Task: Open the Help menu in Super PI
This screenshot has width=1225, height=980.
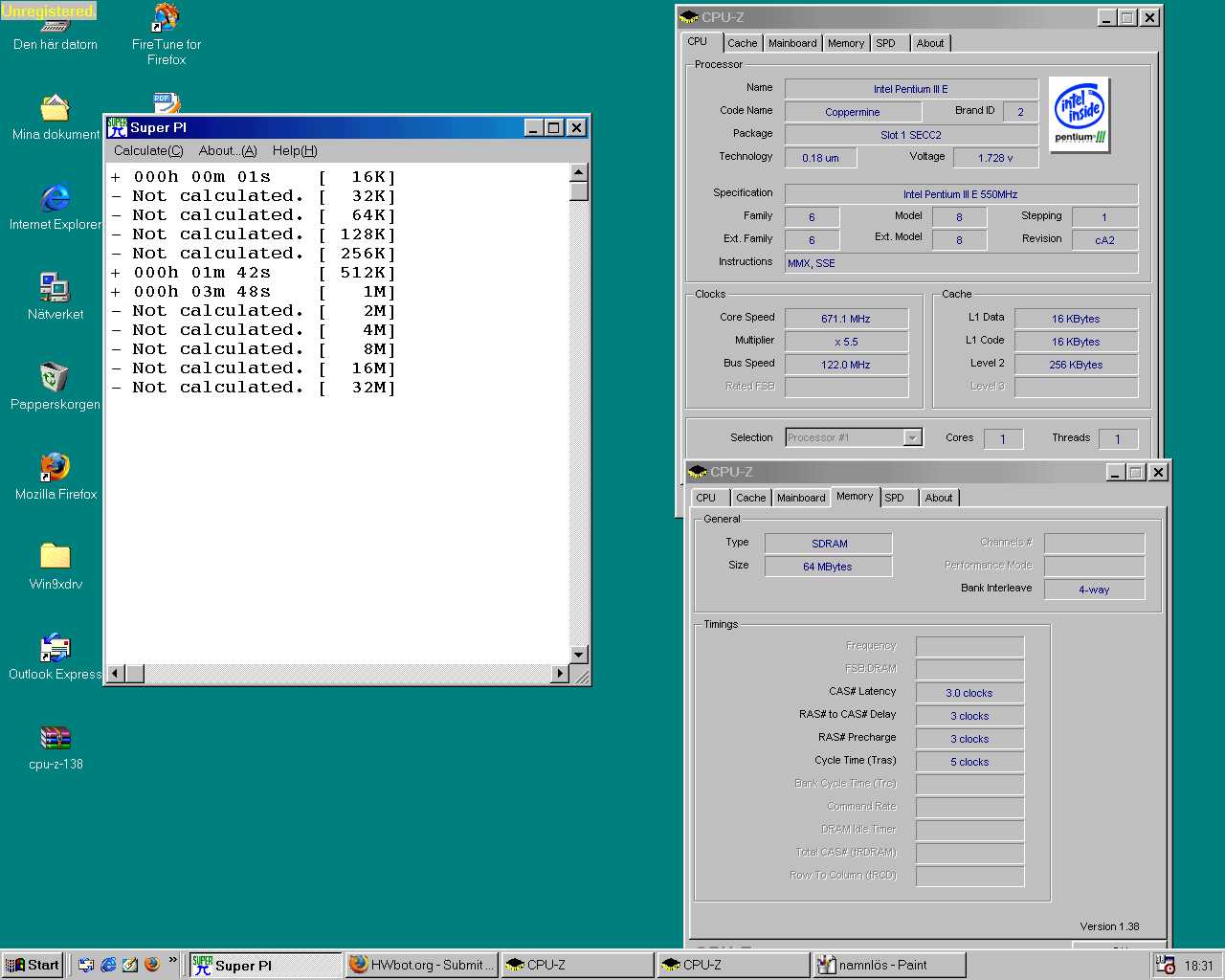Action: 295,150
